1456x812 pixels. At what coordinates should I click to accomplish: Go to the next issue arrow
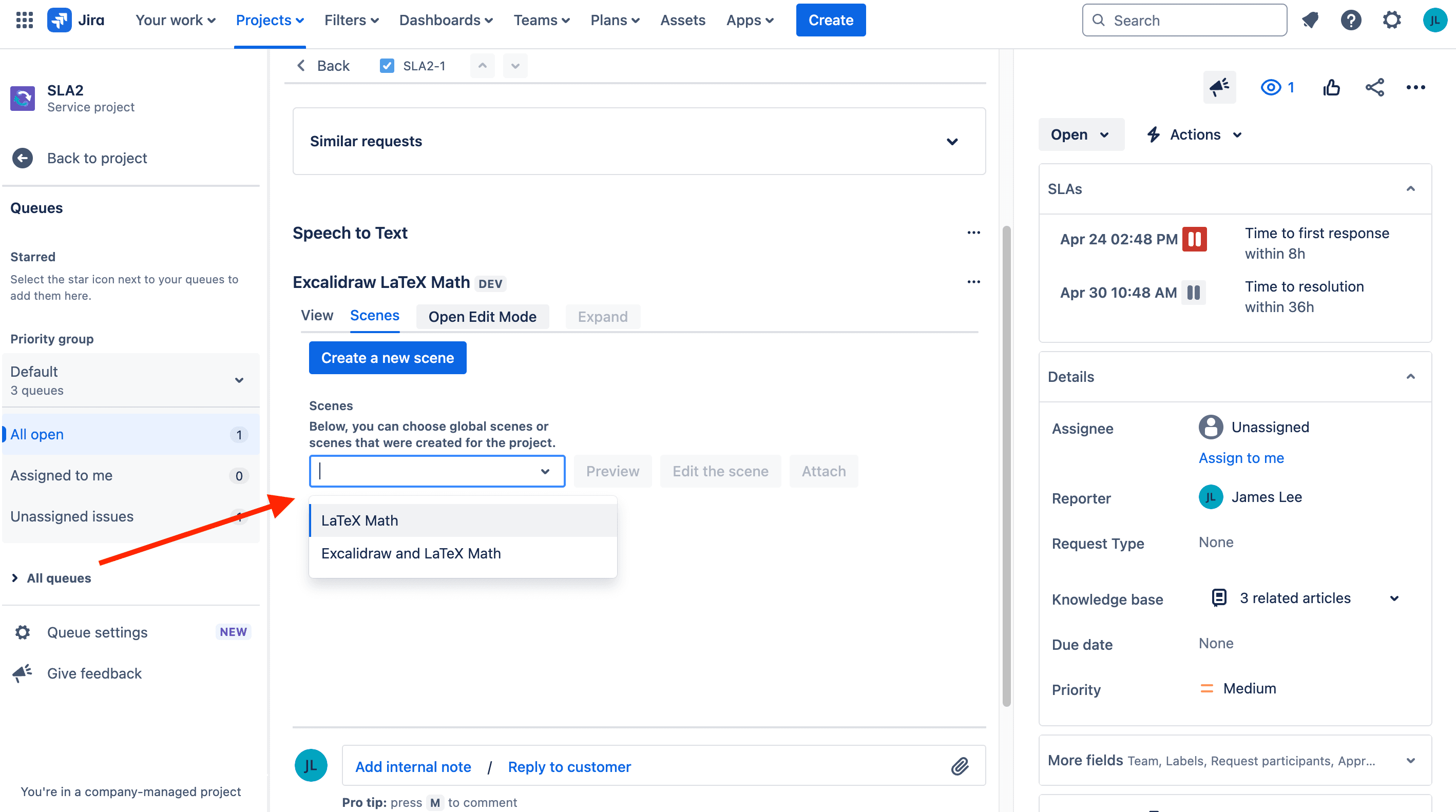515,66
